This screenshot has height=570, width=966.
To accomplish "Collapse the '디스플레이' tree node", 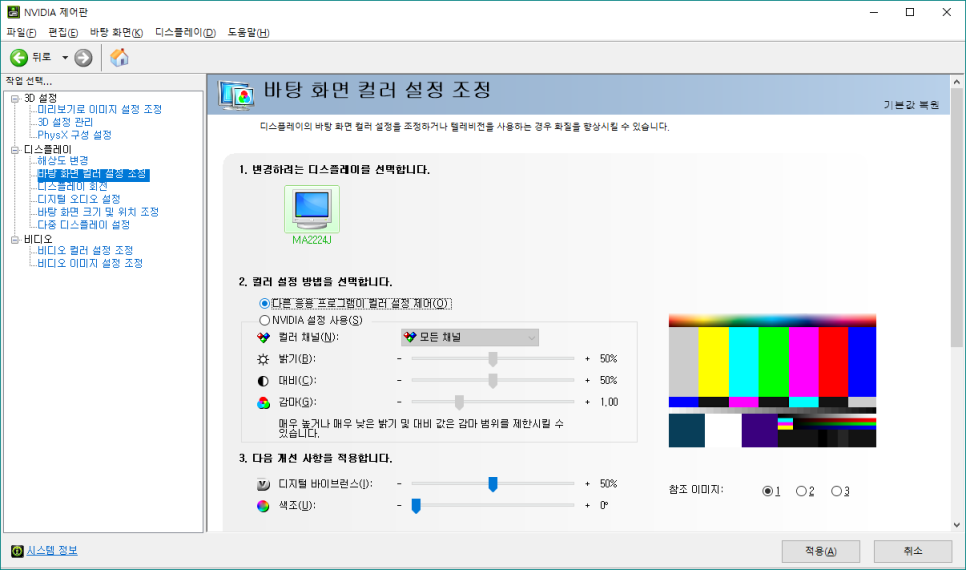I will pyautogui.click(x=15, y=150).
